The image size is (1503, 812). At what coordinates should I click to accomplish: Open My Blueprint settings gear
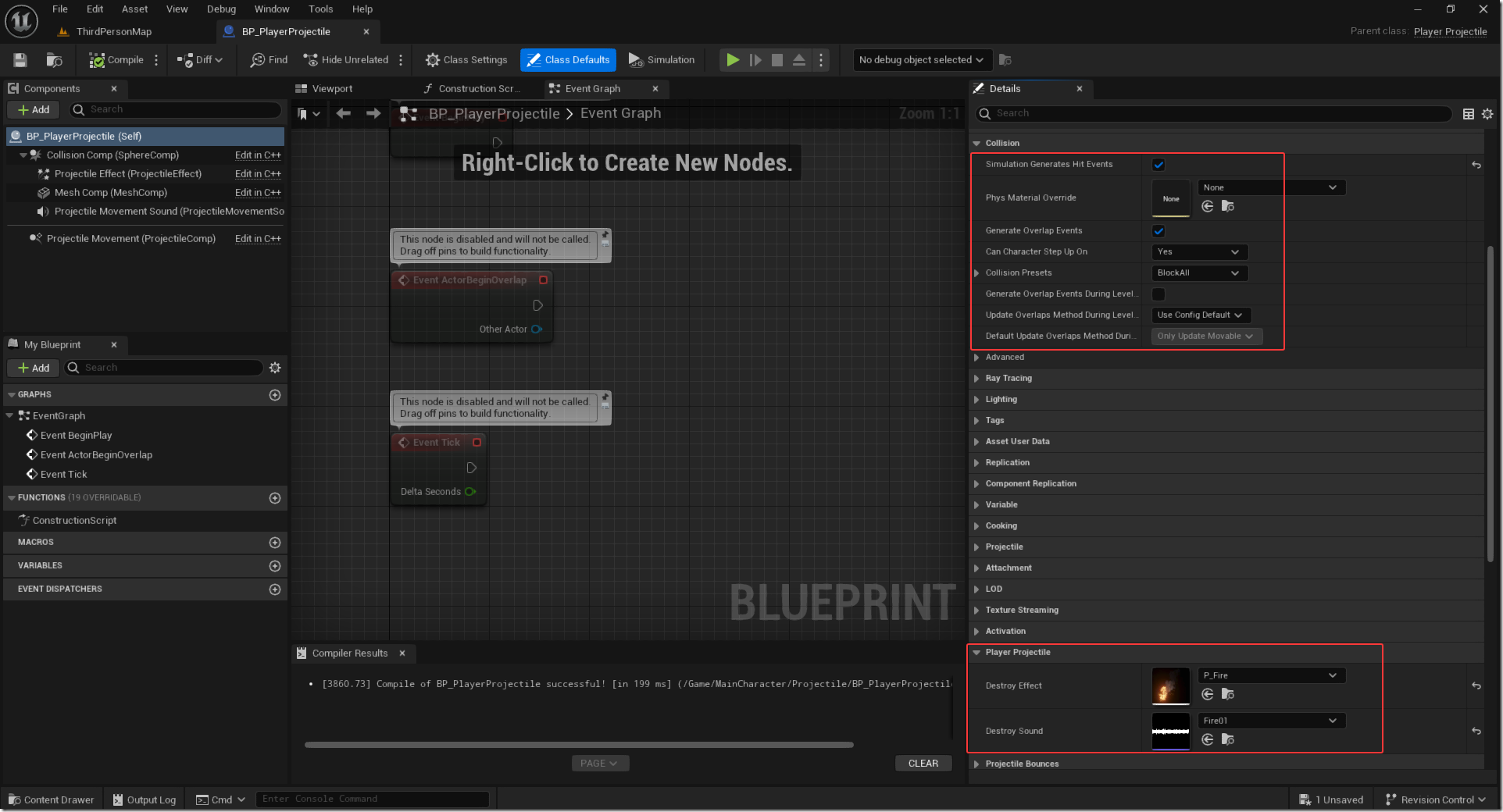[x=275, y=368]
